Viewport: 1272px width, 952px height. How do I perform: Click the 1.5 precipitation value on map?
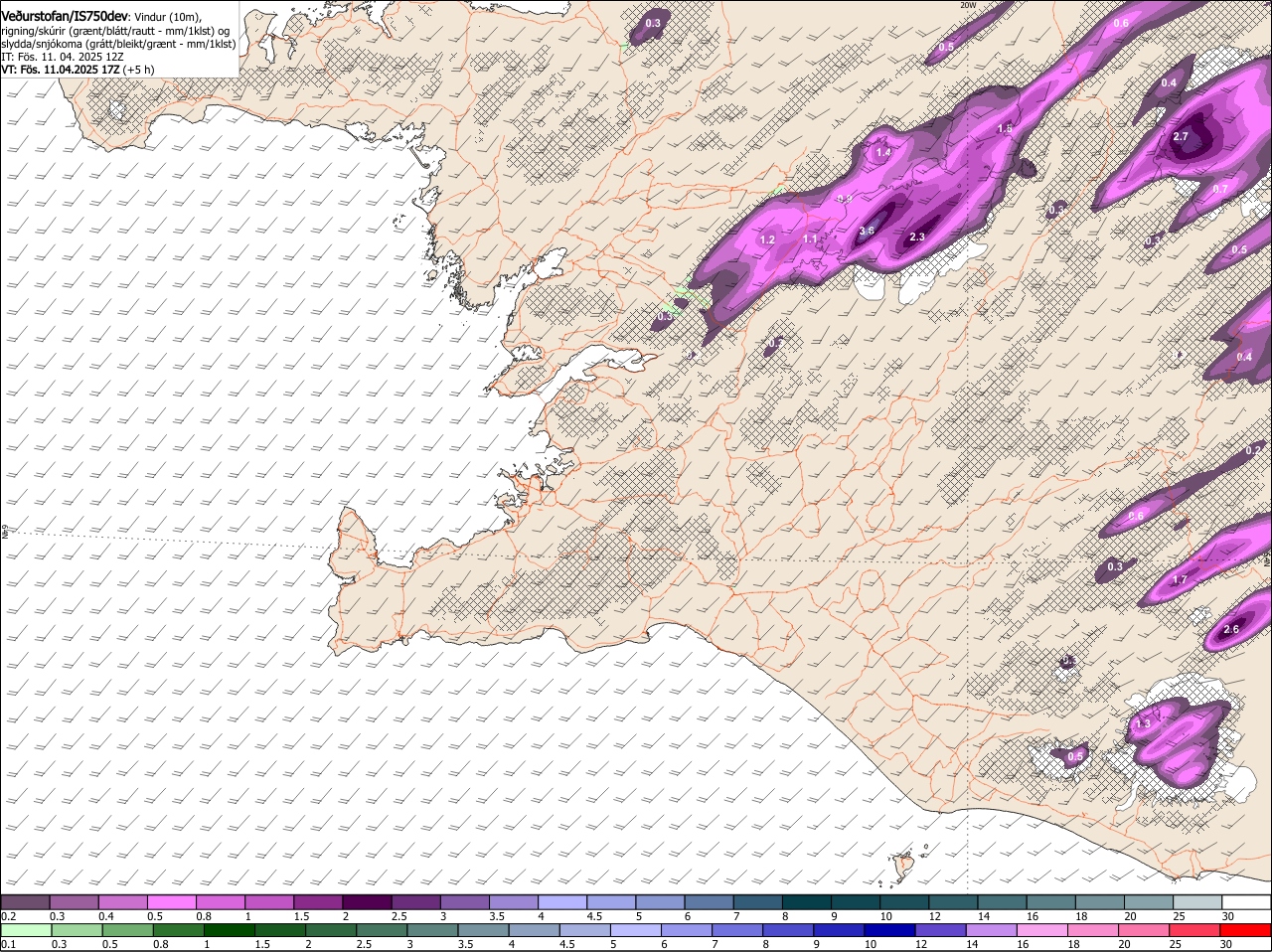(x=1005, y=129)
